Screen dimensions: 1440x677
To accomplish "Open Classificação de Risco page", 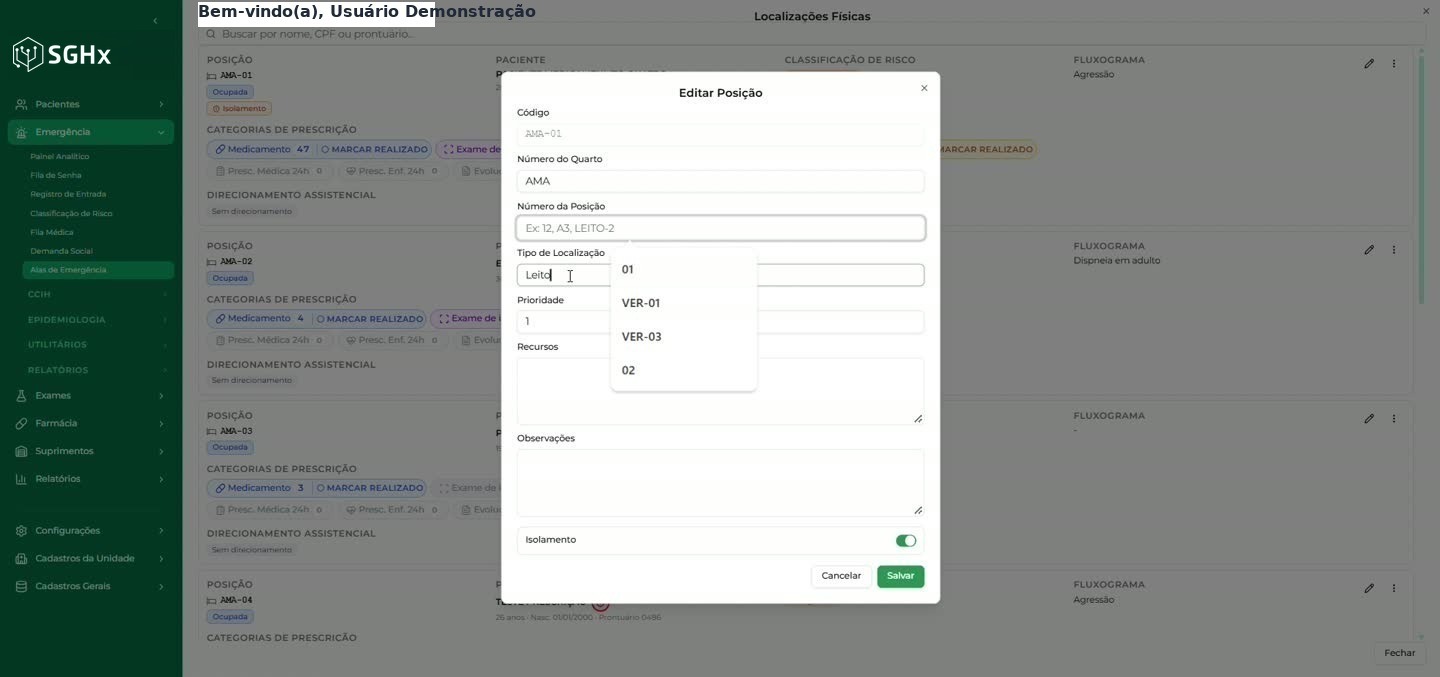I will click(x=71, y=213).
